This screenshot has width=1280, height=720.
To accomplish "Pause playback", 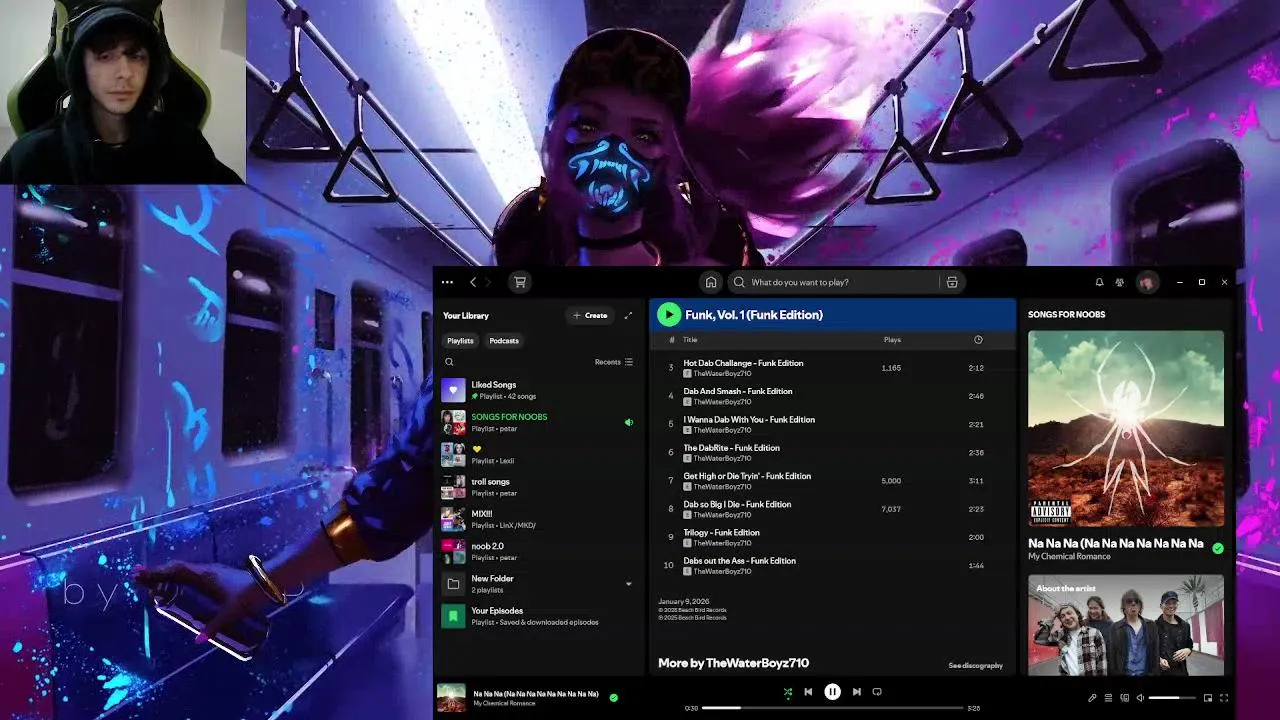I will point(832,692).
